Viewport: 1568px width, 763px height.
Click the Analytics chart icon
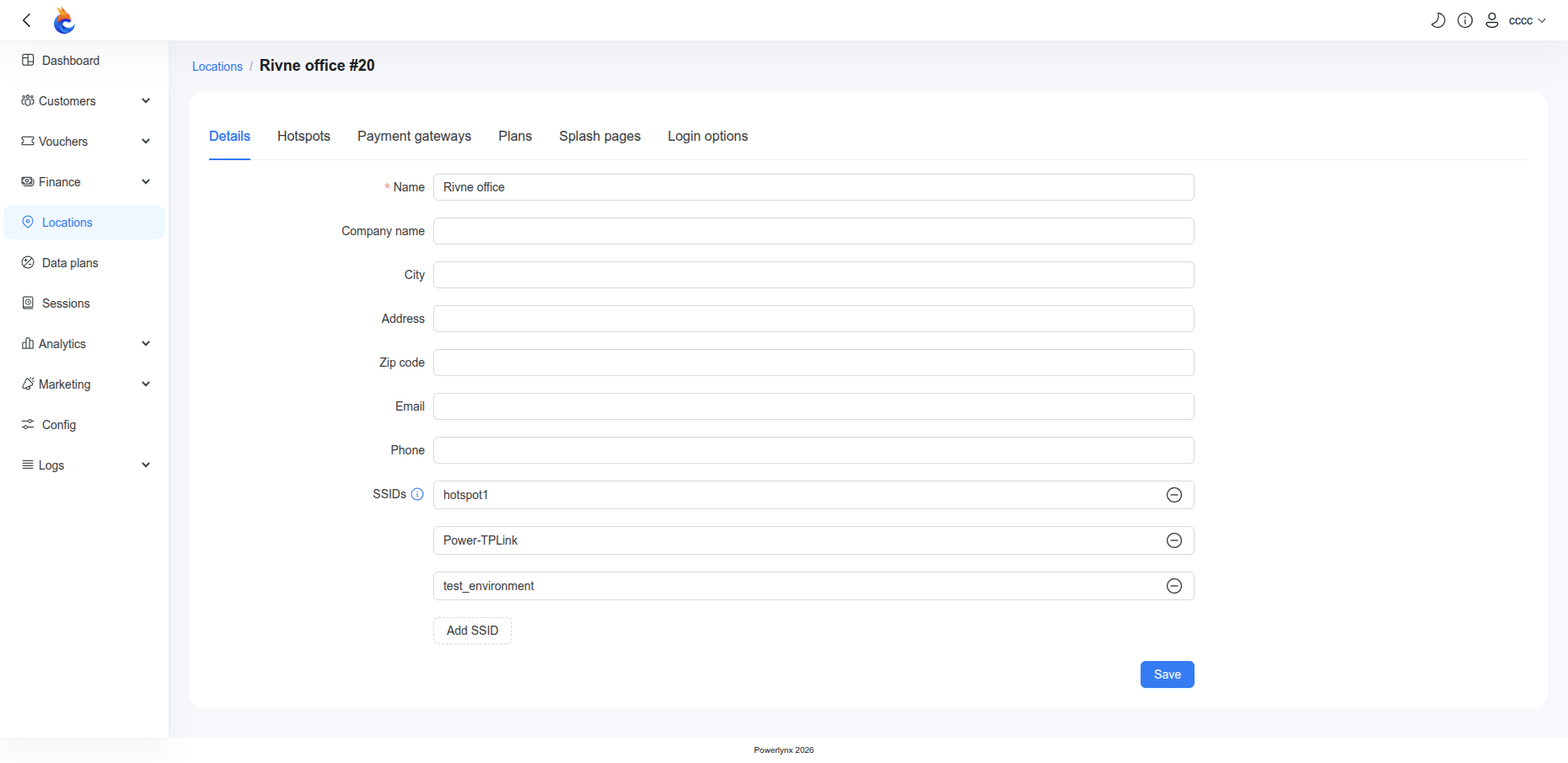click(28, 343)
